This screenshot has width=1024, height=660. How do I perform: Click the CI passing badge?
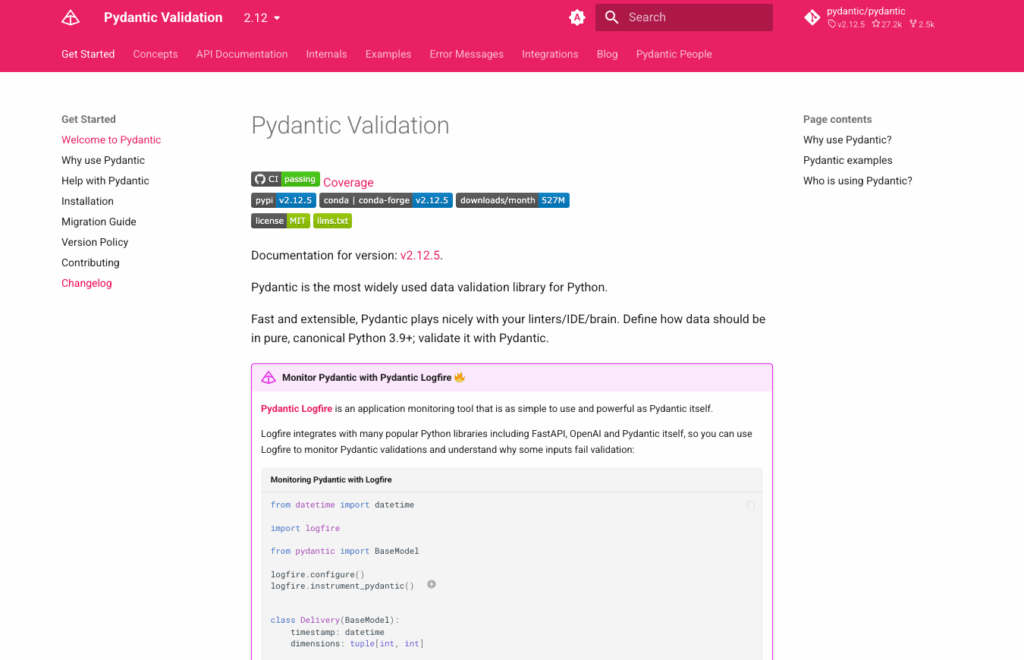[x=285, y=179]
